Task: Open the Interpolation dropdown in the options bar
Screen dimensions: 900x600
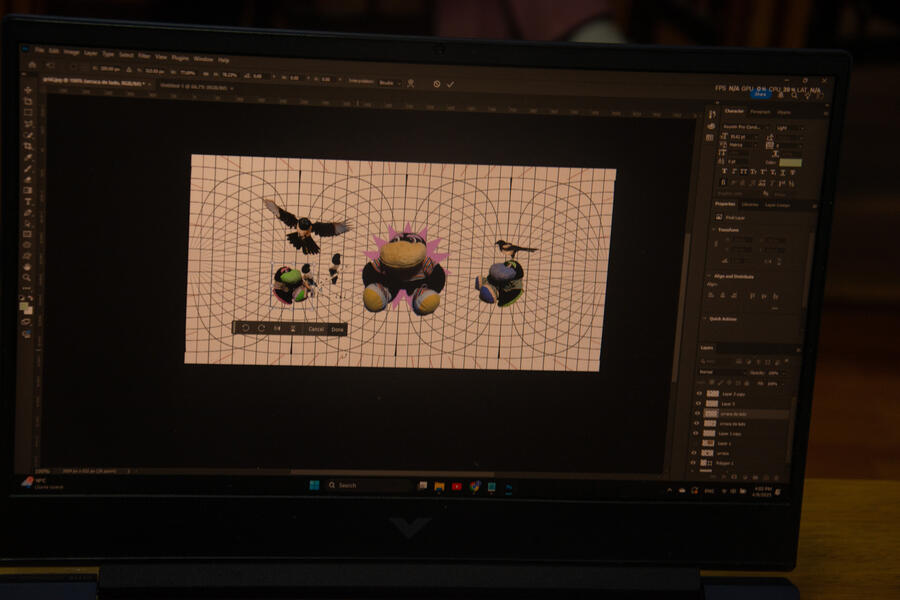Action: tap(388, 82)
